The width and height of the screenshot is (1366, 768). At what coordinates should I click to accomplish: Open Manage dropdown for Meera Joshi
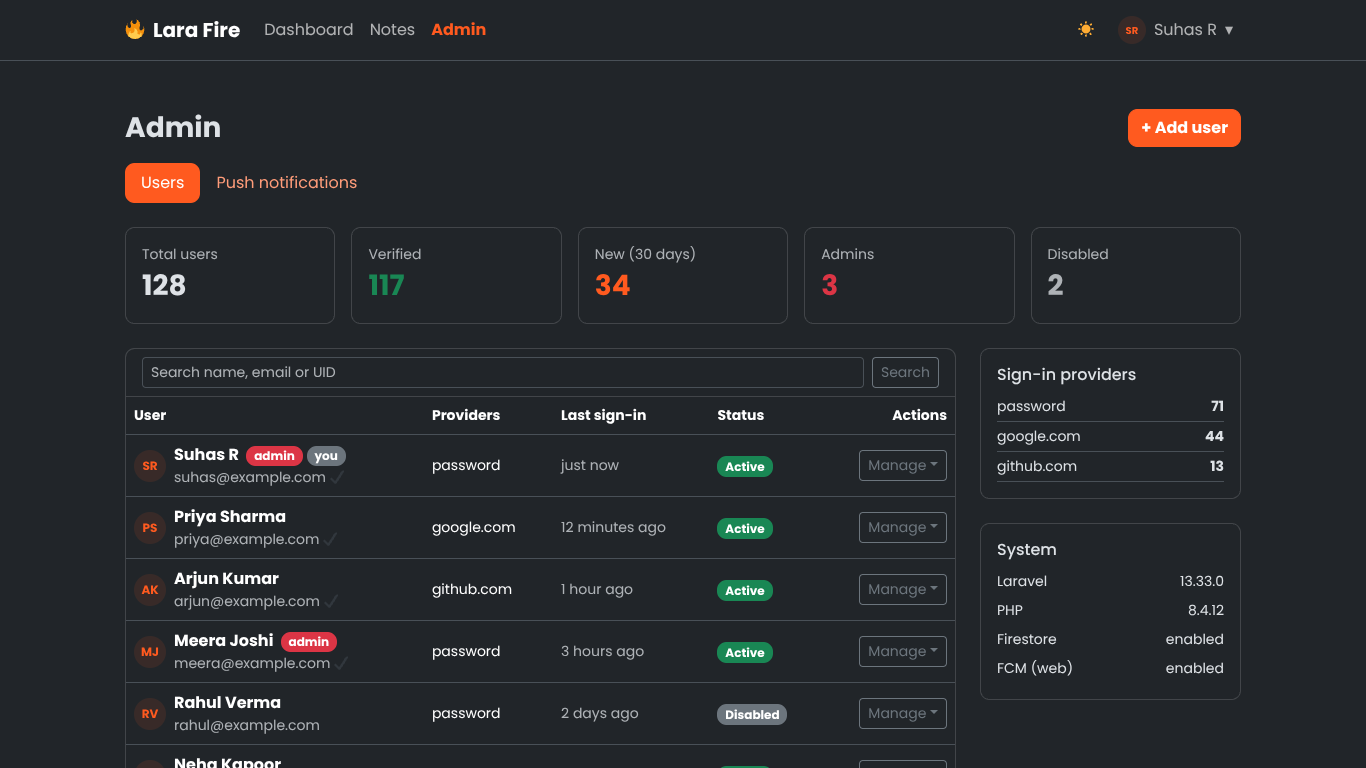pyautogui.click(x=902, y=652)
